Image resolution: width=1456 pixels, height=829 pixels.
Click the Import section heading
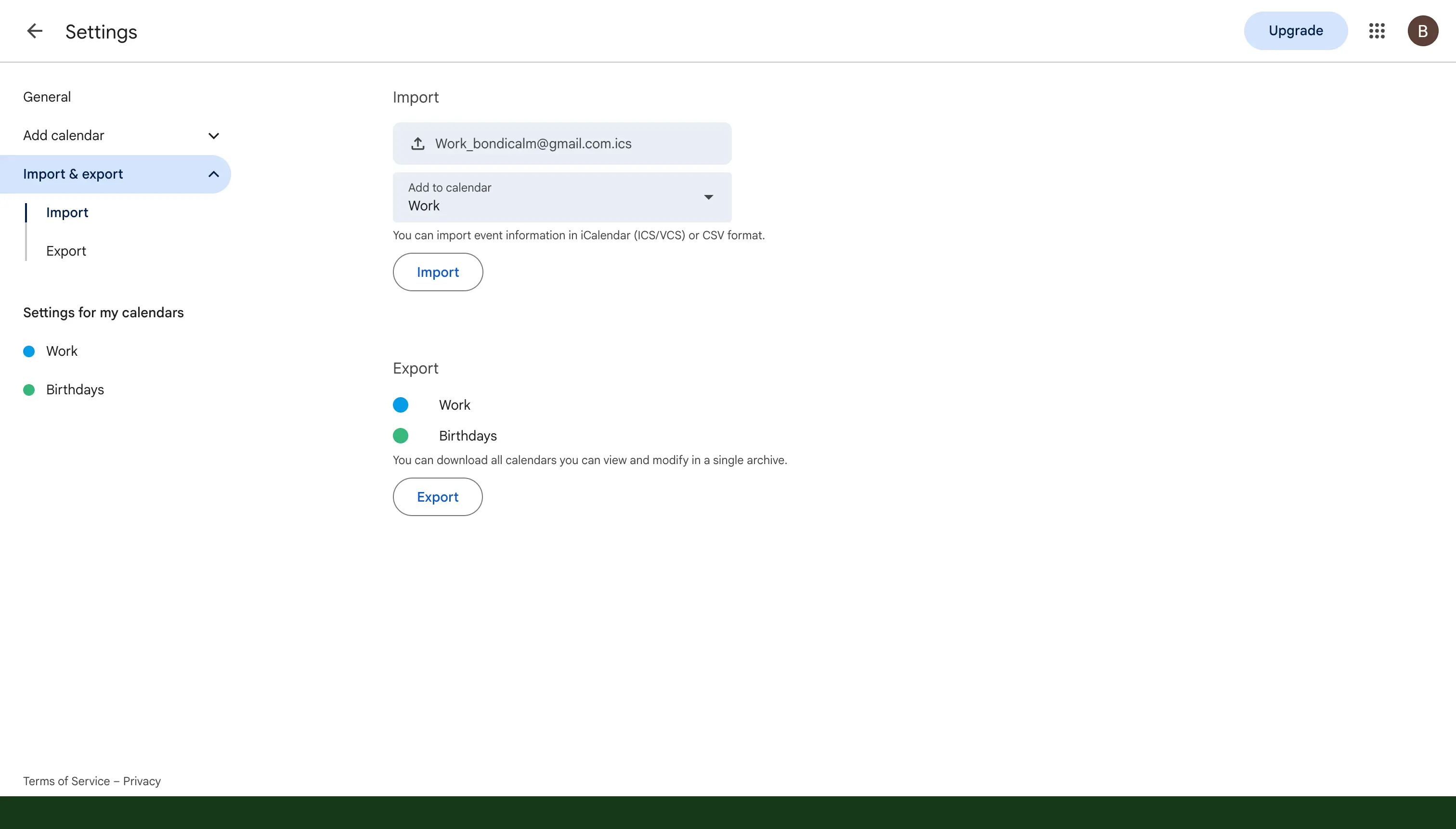point(416,97)
